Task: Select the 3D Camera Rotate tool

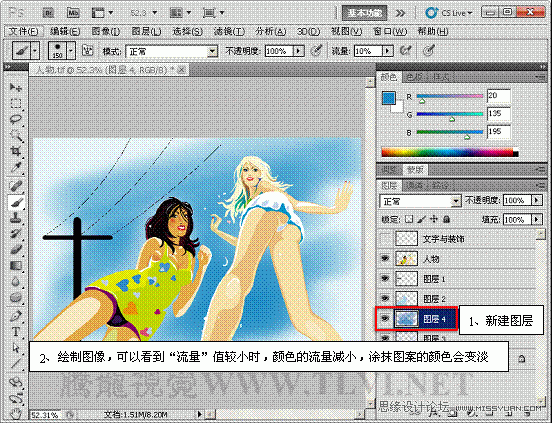Action: tap(15, 398)
